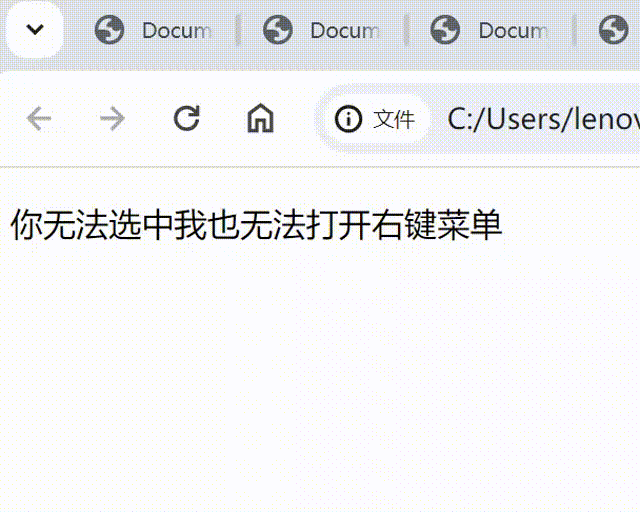Go back with the left arrow button
Image resolution: width=640 pixels, height=512 pixels.
pos(39,119)
